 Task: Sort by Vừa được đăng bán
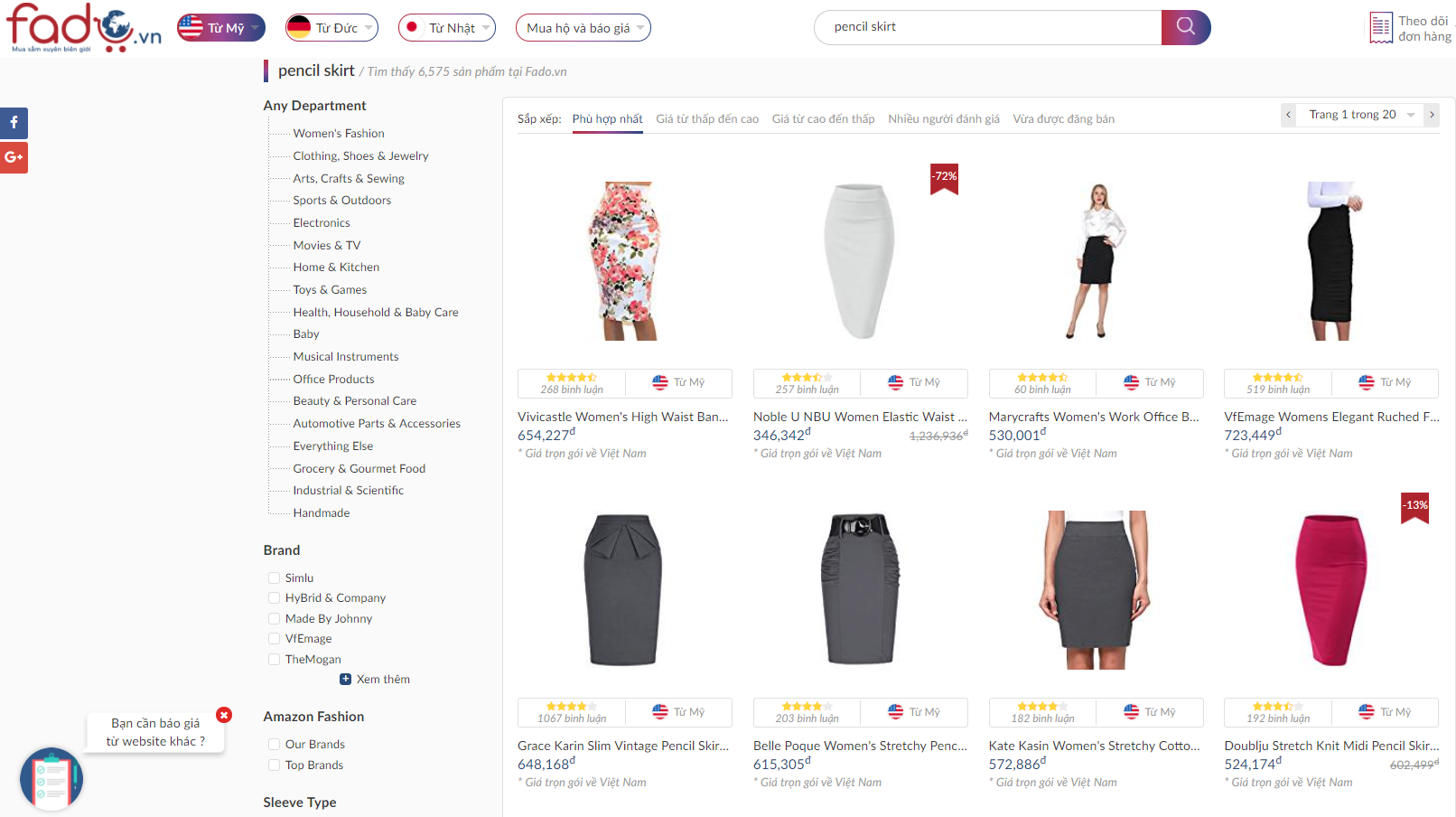click(x=1063, y=118)
